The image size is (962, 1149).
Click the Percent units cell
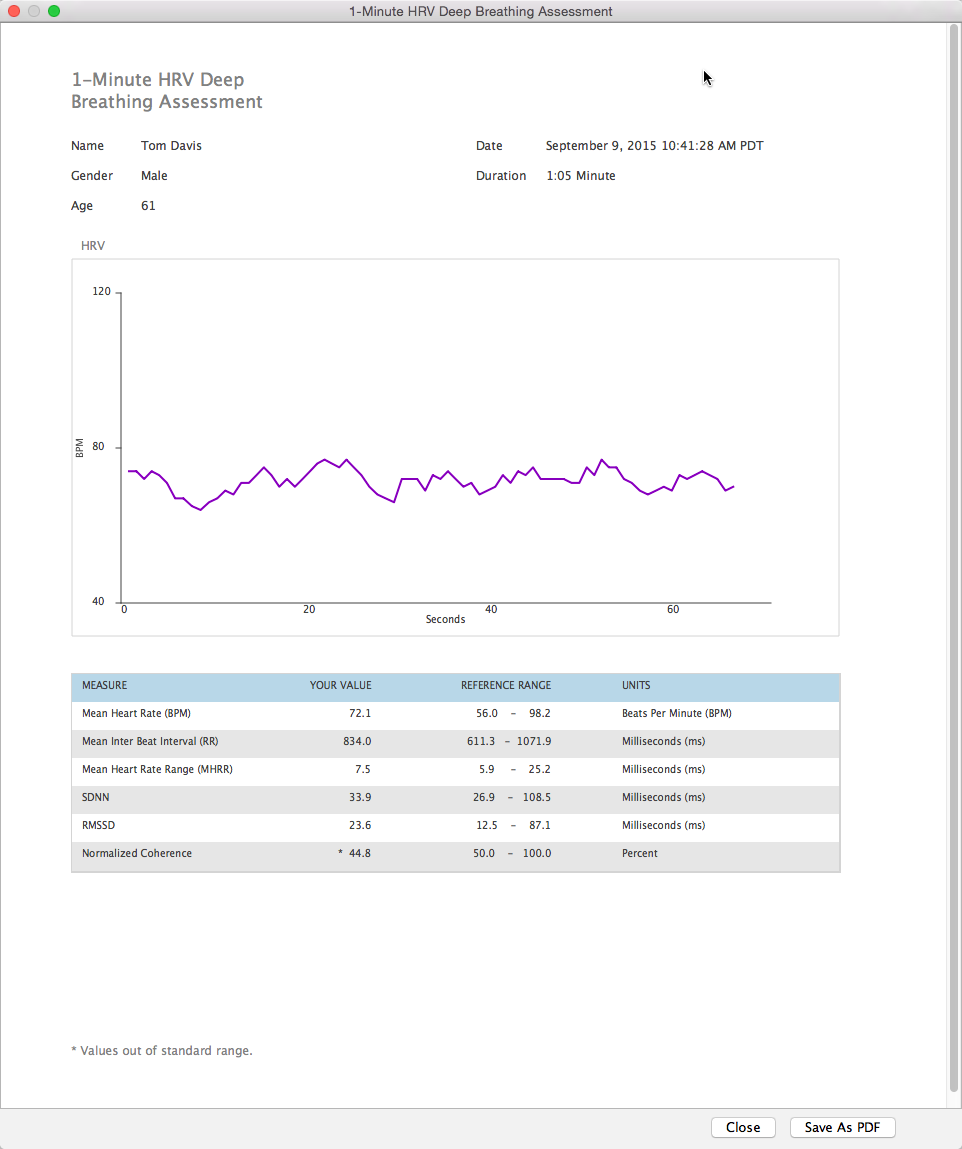click(640, 853)
